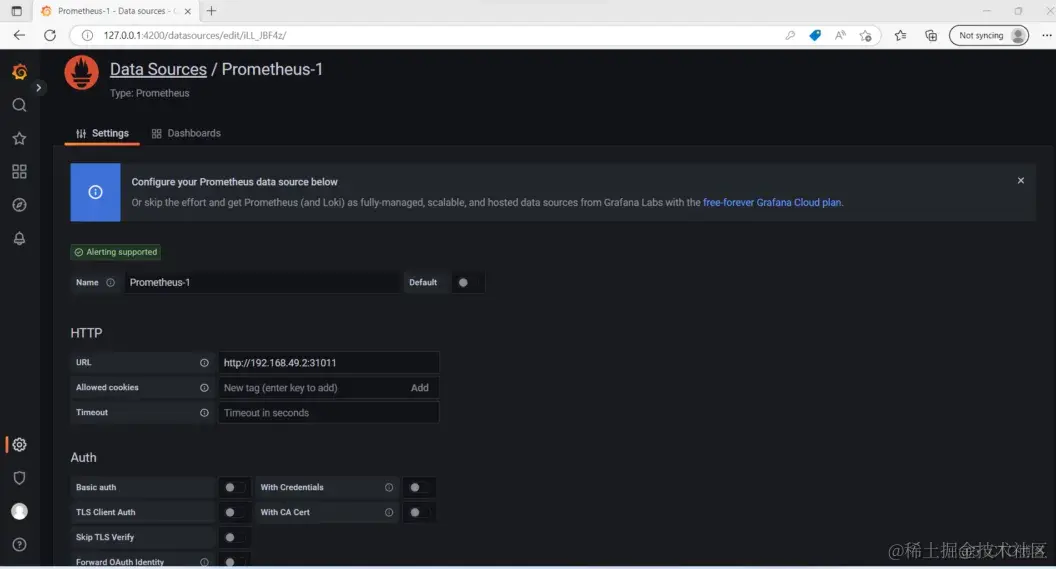Select the Settings tab
The width and height of the screenshot is (1056, 569).
[102, 133]
